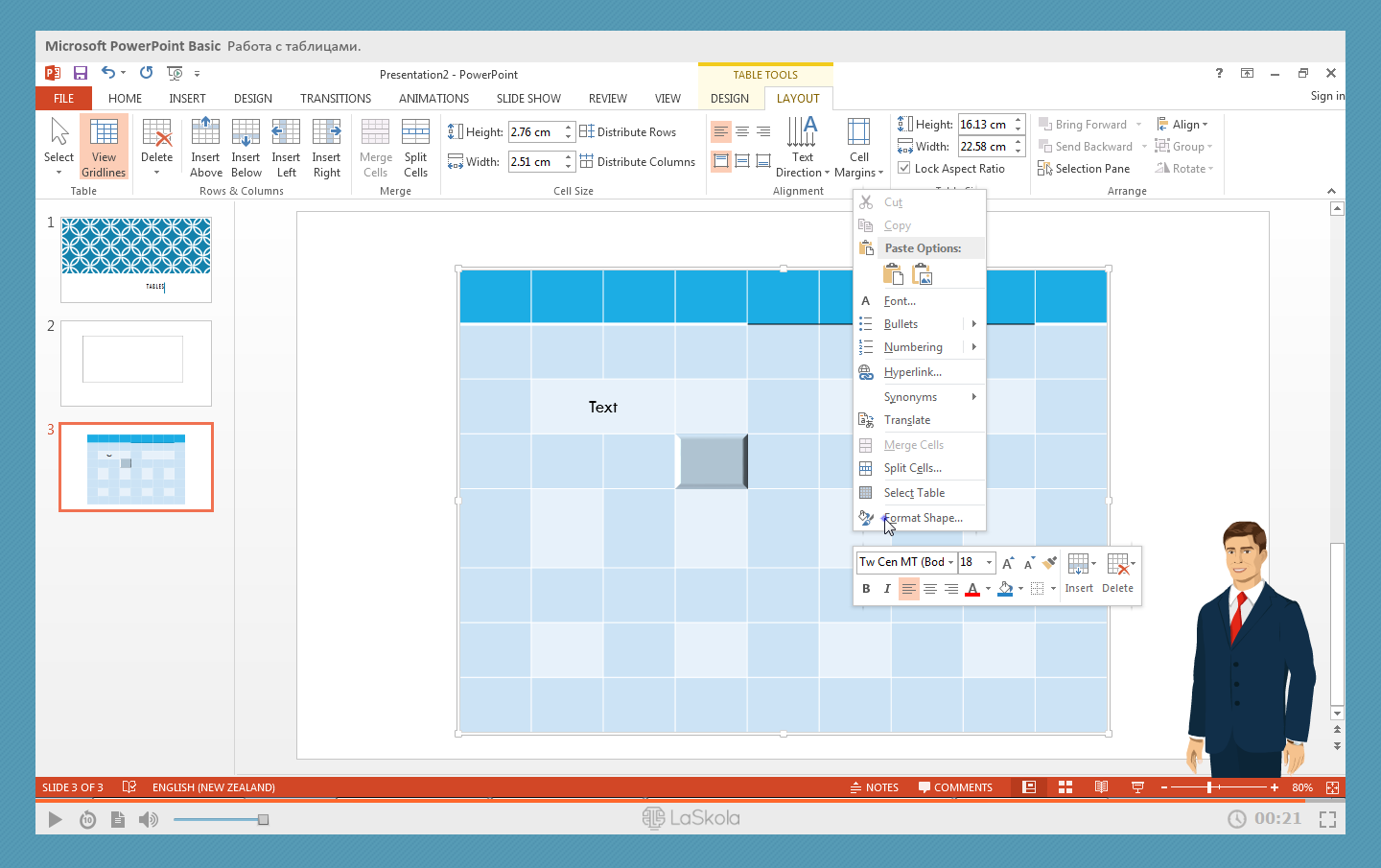The image size is (1381, 868).
Task: Click the Save icon in quick access toolbar
Action: pos(81,73)
